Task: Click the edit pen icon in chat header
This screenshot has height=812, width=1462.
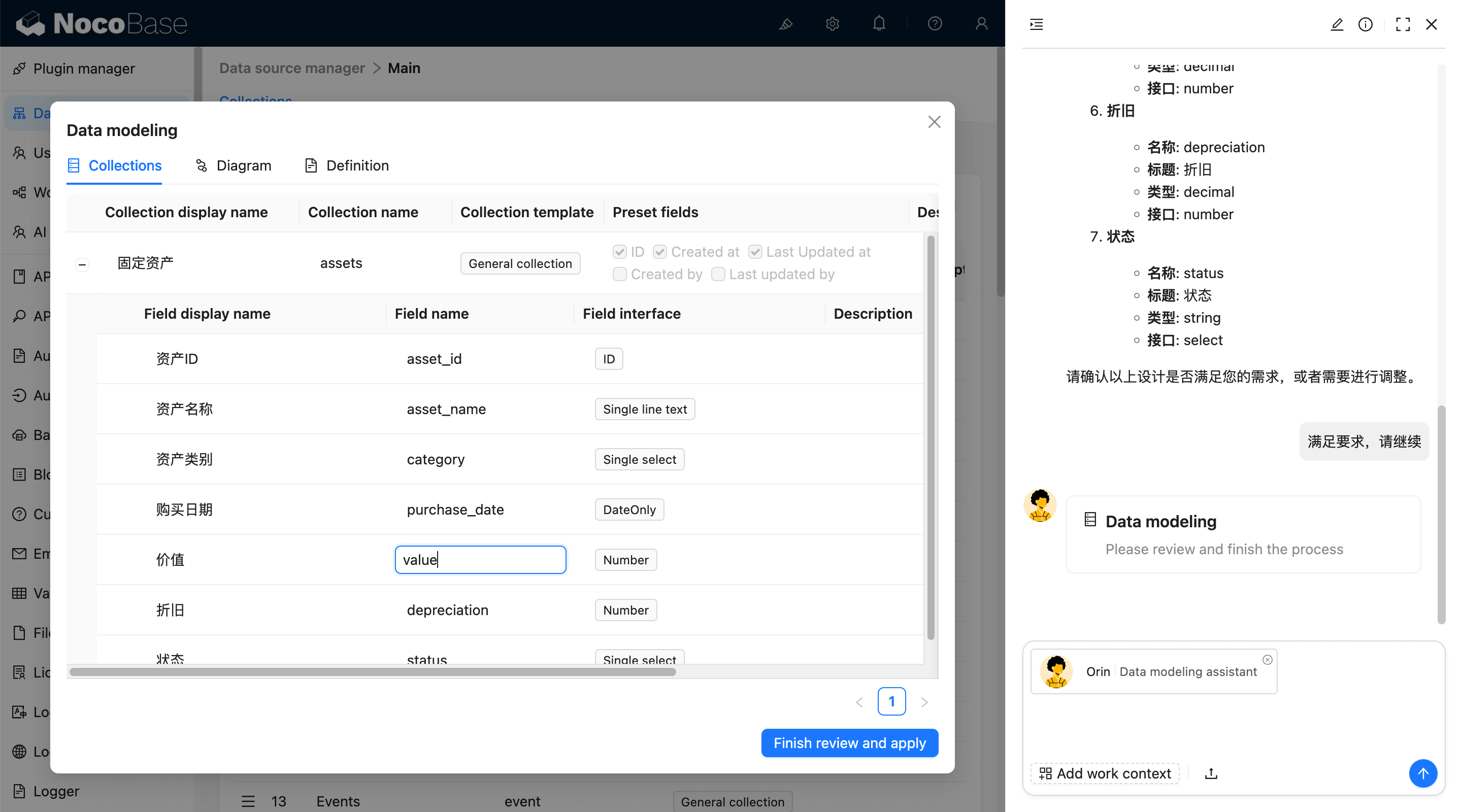Action: coord(1337,24)
